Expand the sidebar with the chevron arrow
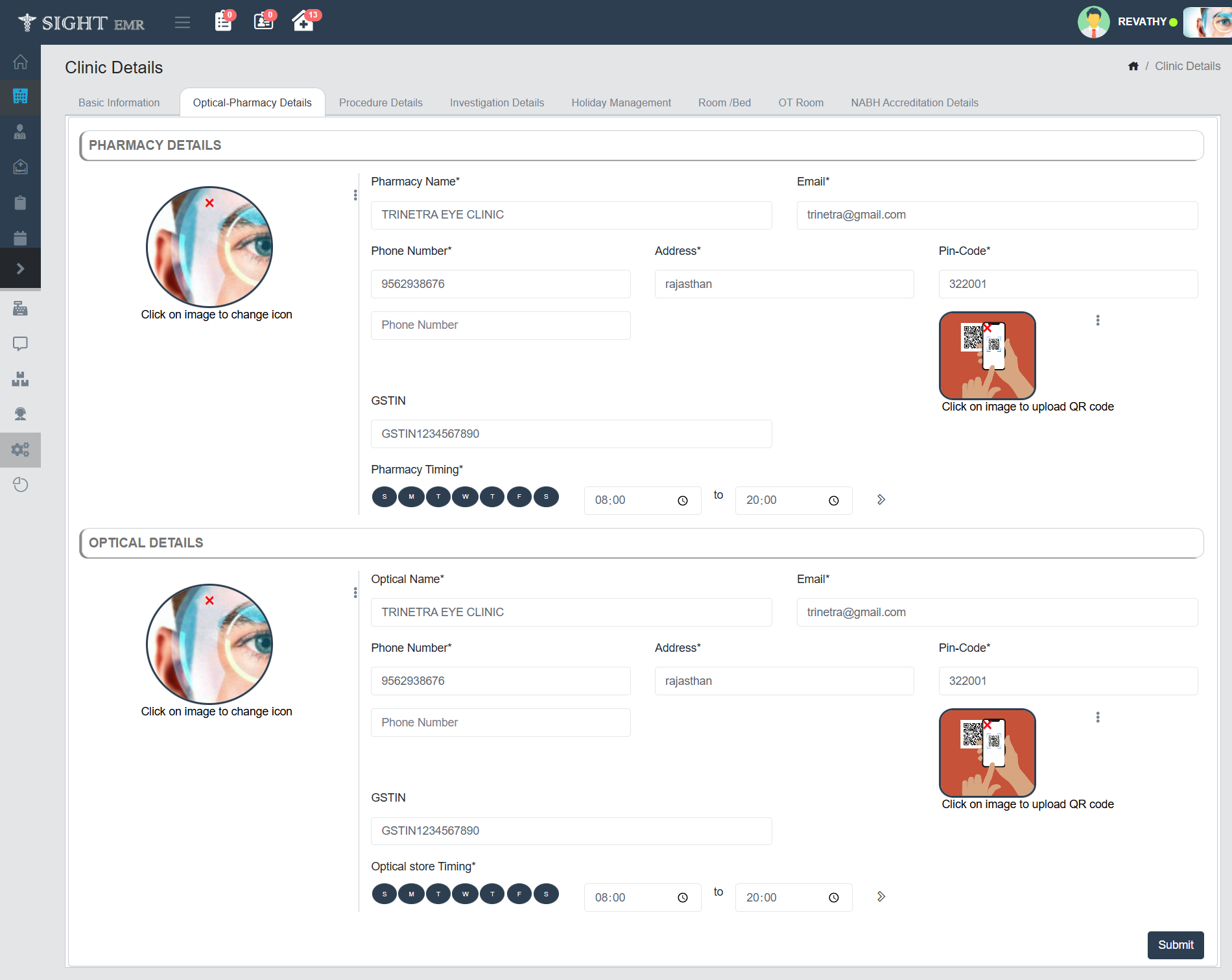Viewport: 1232px width, 980px height. (20, 269)
